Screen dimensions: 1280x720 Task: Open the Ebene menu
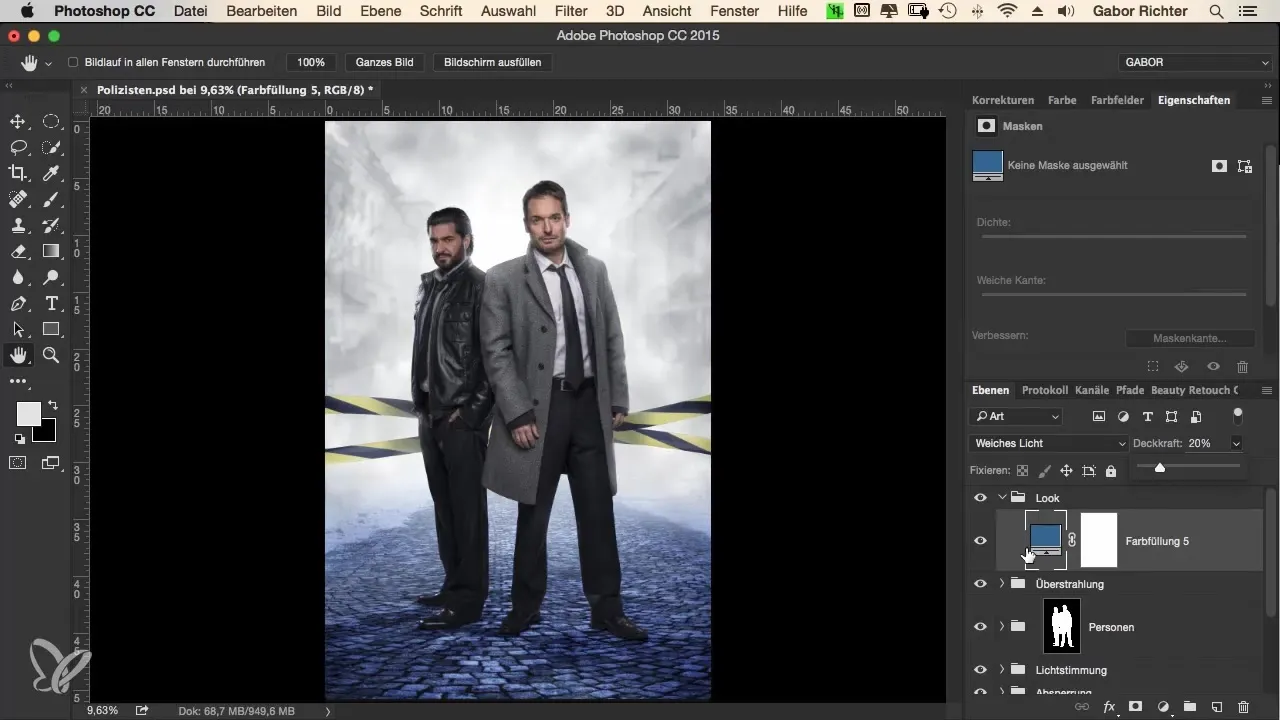(379, 12)
